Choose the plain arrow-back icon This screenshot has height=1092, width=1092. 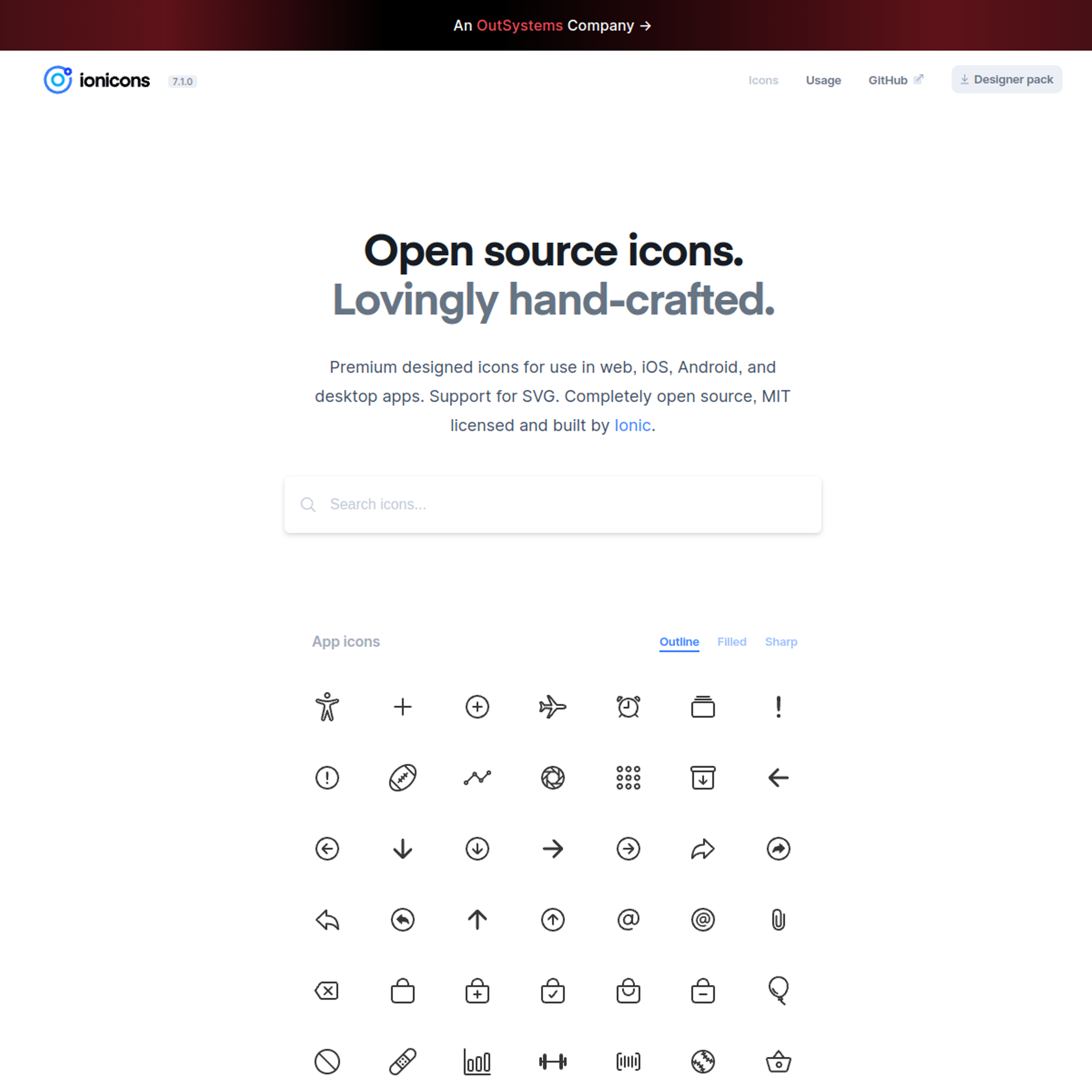[x=778, y=778]
